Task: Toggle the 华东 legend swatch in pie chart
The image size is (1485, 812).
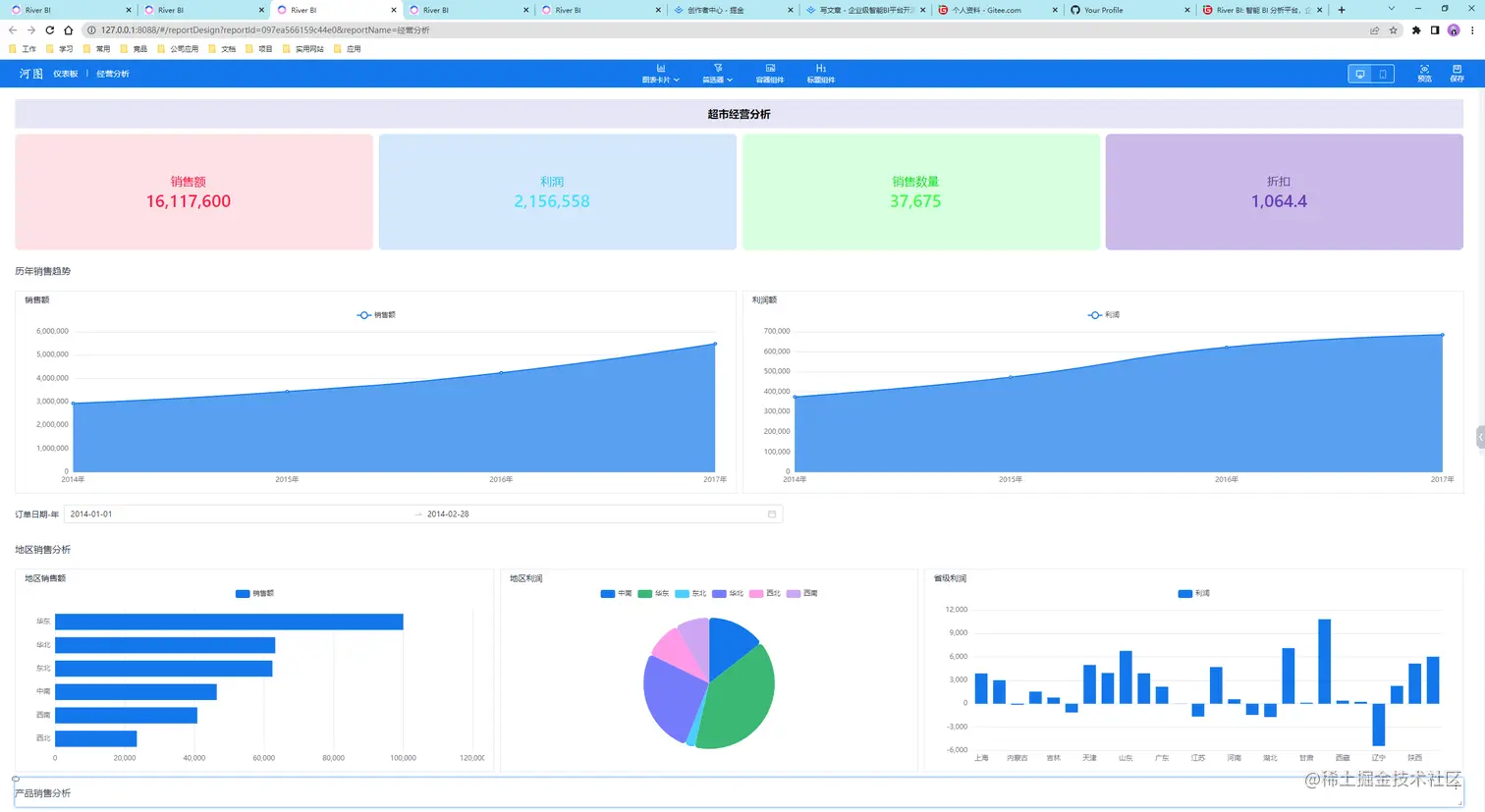Action: (x=645, y=594)
